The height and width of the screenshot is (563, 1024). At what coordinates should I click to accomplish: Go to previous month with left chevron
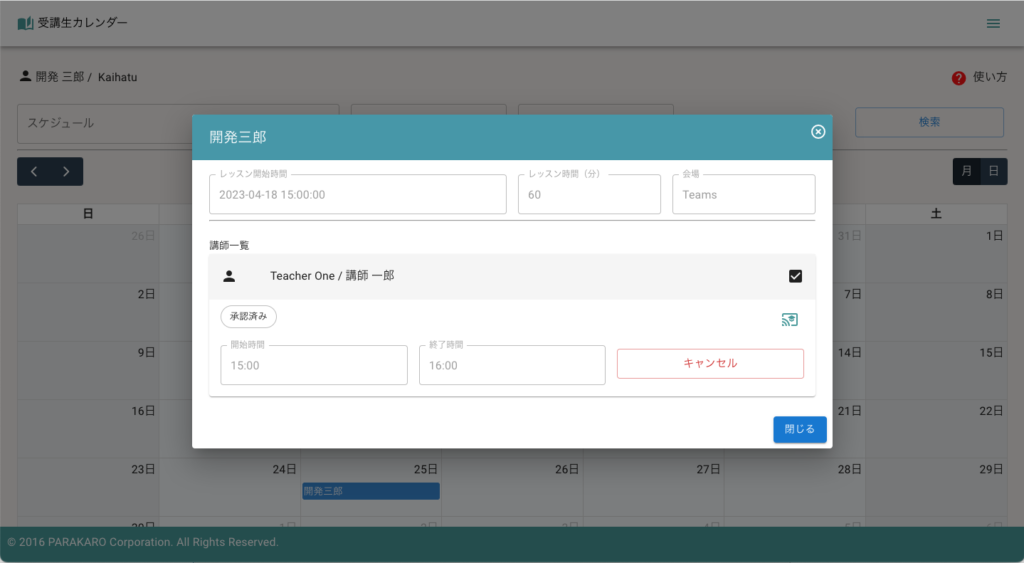point(34,172)
